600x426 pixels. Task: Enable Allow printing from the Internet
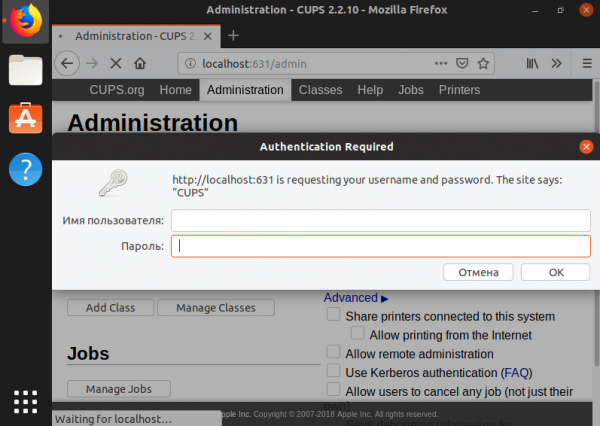[358, 333]
